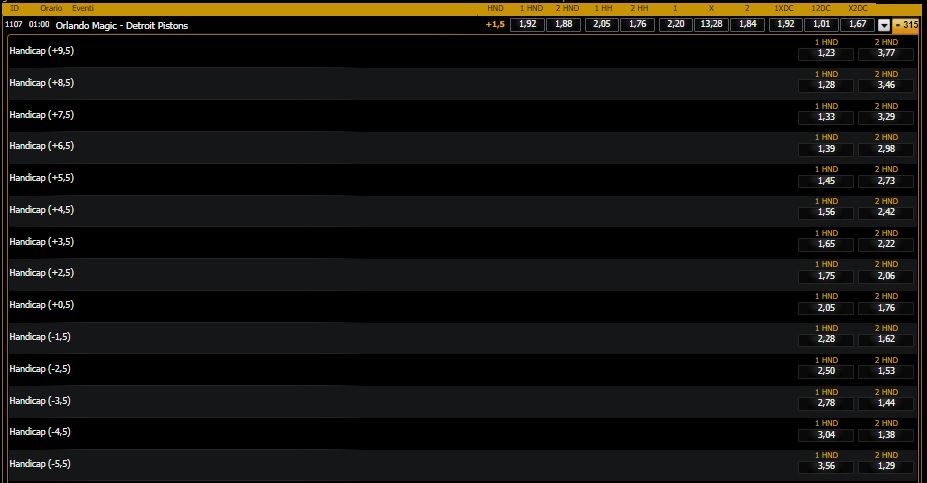Select Handicap (-5,5) 1 HND odds 3,56
The image size is (927, 483).
pyautogui.click(x=826, y=466)
